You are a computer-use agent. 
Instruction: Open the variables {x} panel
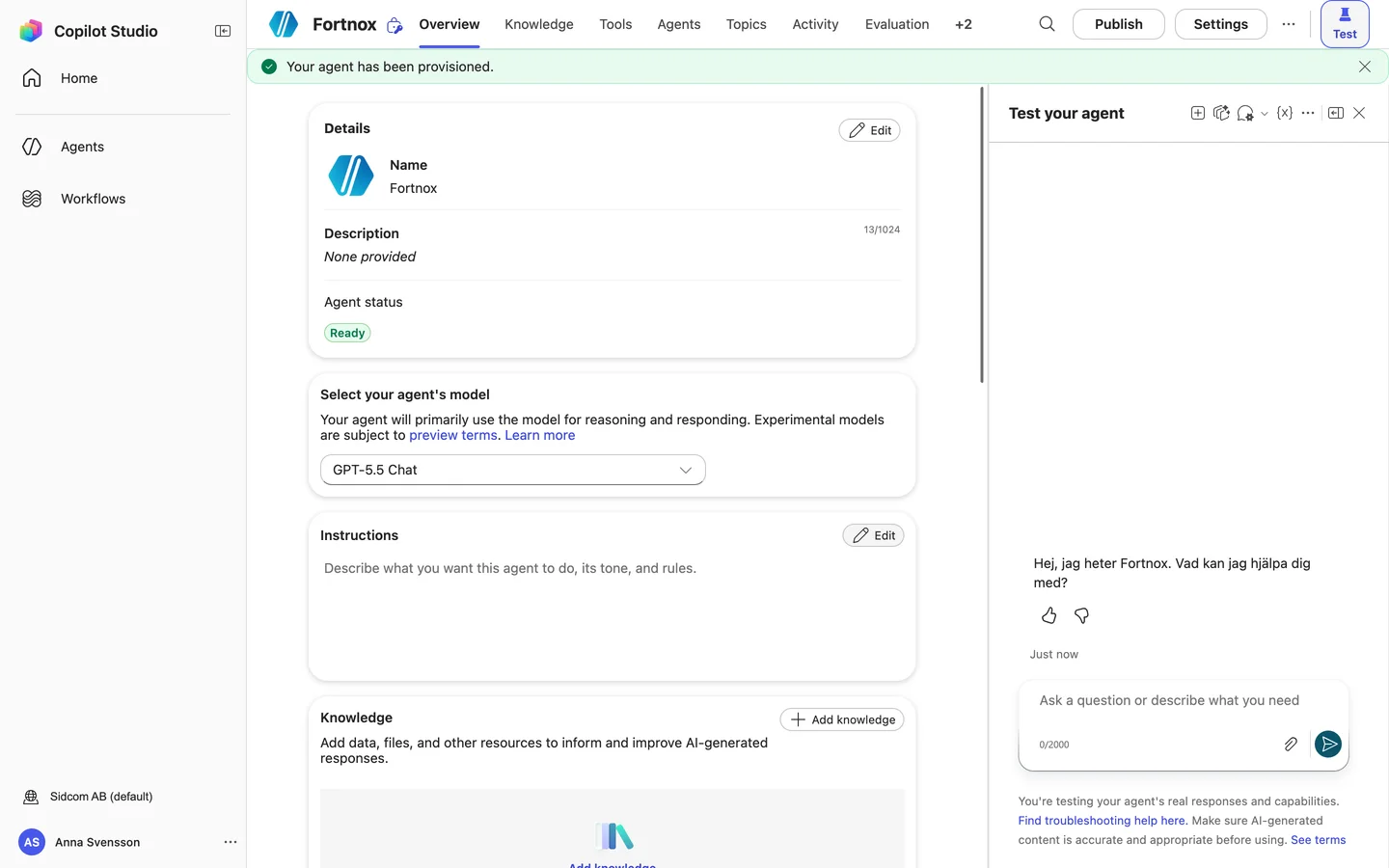click(1284, 113)
